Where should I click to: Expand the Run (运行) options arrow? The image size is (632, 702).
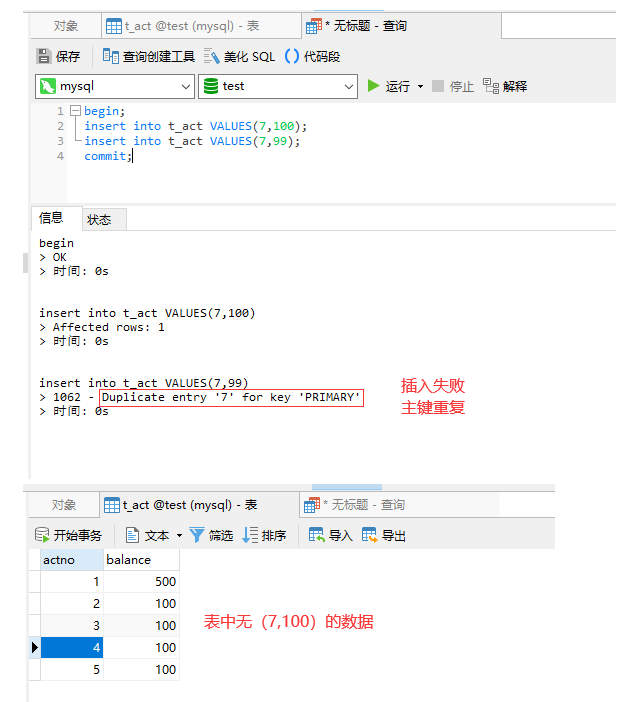[420, 86]
